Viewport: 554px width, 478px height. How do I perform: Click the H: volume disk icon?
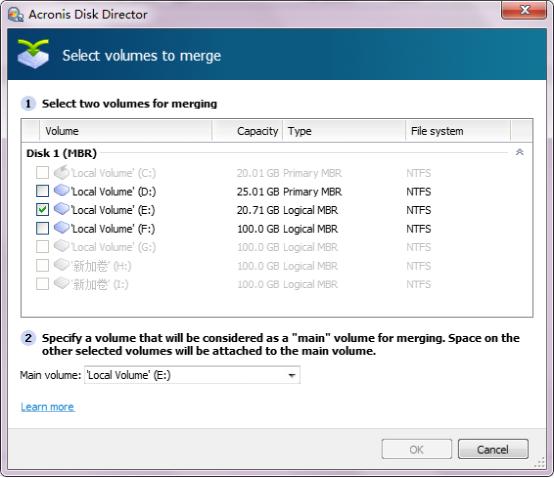pos(61,265)
